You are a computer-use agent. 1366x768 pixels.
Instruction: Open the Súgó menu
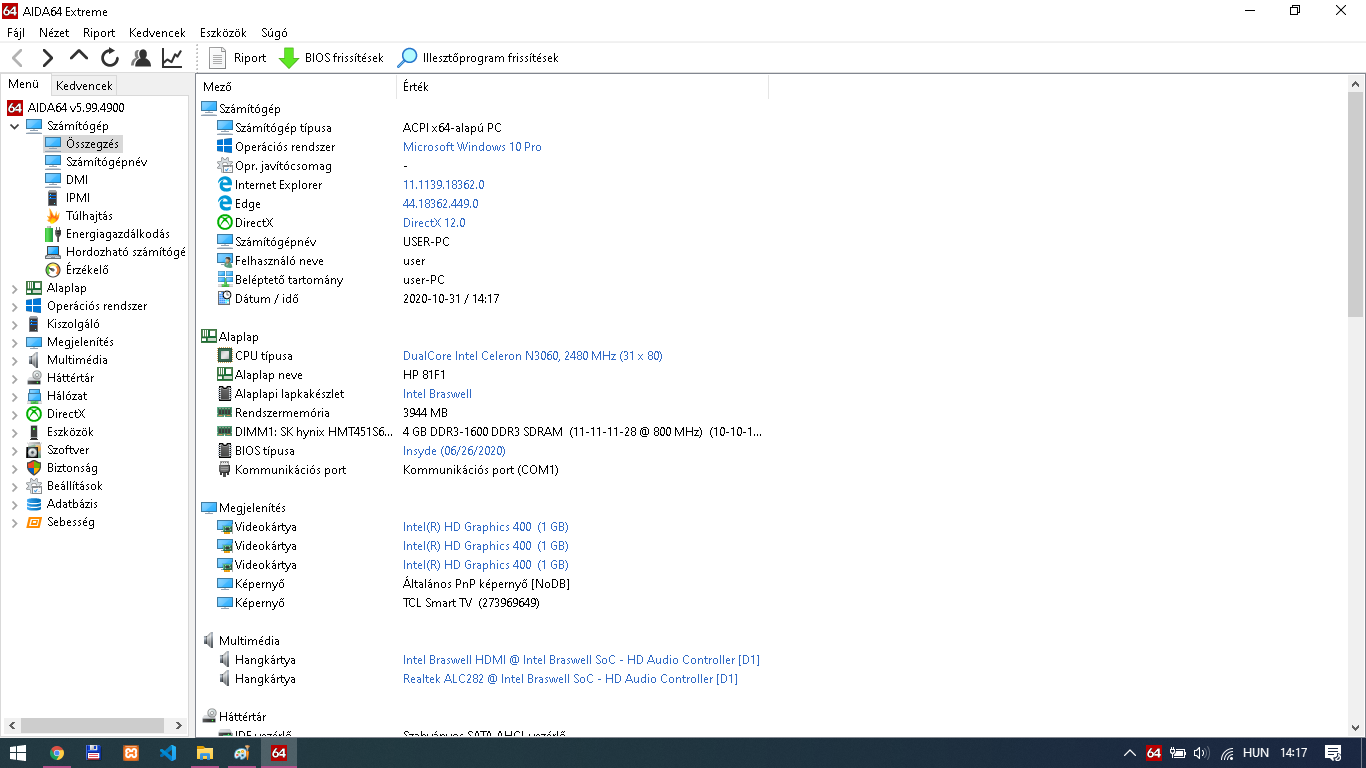[x=274, y=33]
